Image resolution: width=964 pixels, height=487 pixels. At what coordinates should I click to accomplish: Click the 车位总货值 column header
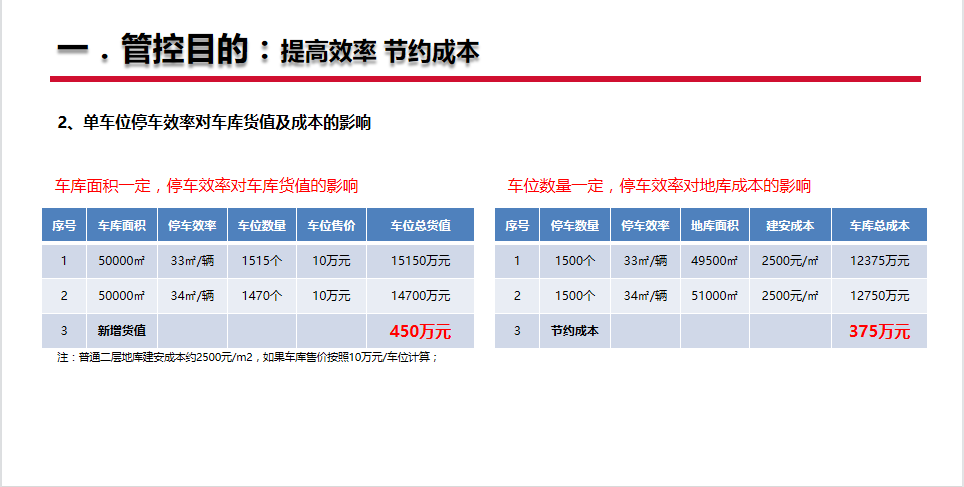[421, 225]
